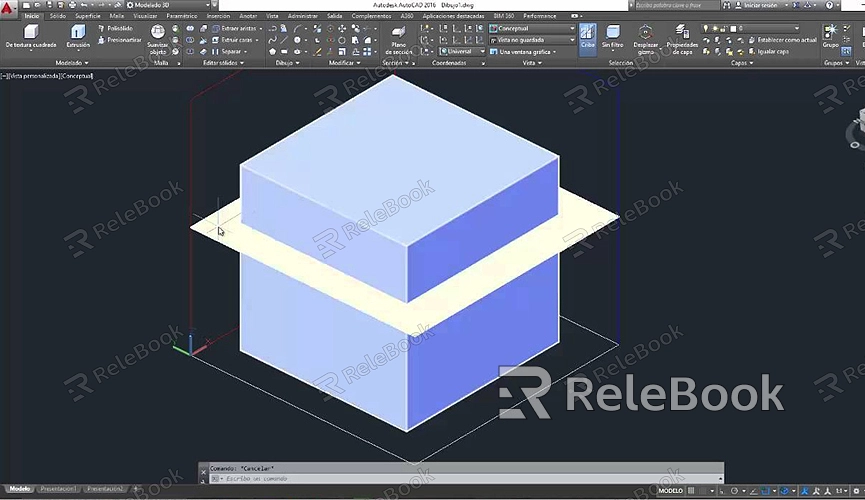Image resolution: width=865 pixels, height=500 pixels.
Task: Click the Extrusión tool icon
Action: click(x=78, y=32)
